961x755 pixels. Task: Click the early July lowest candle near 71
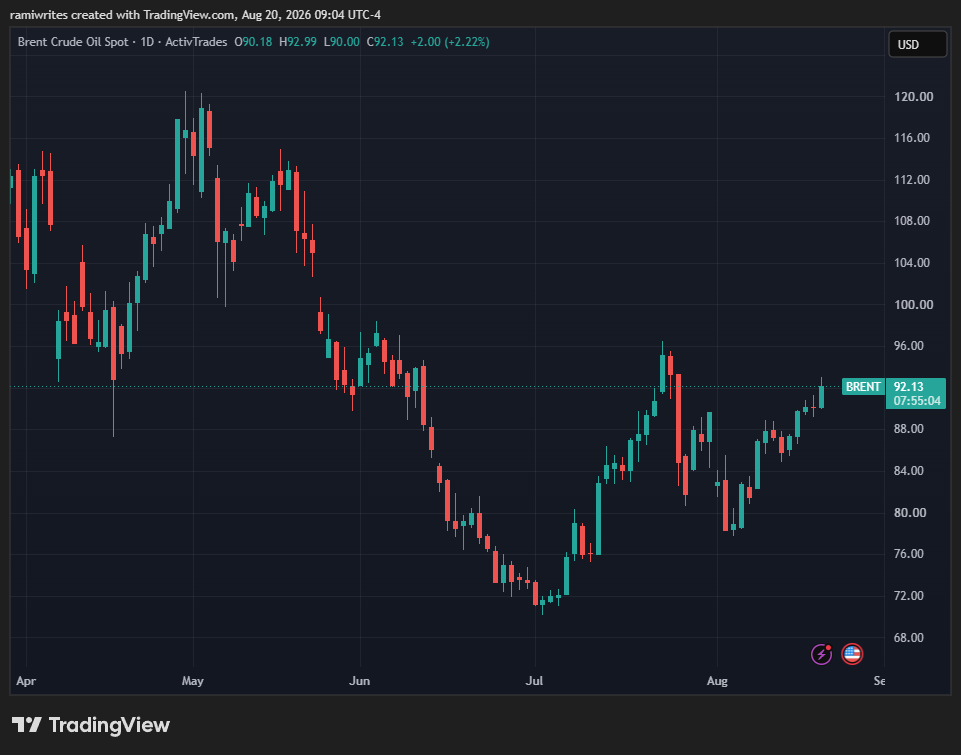tap(542, 604)
